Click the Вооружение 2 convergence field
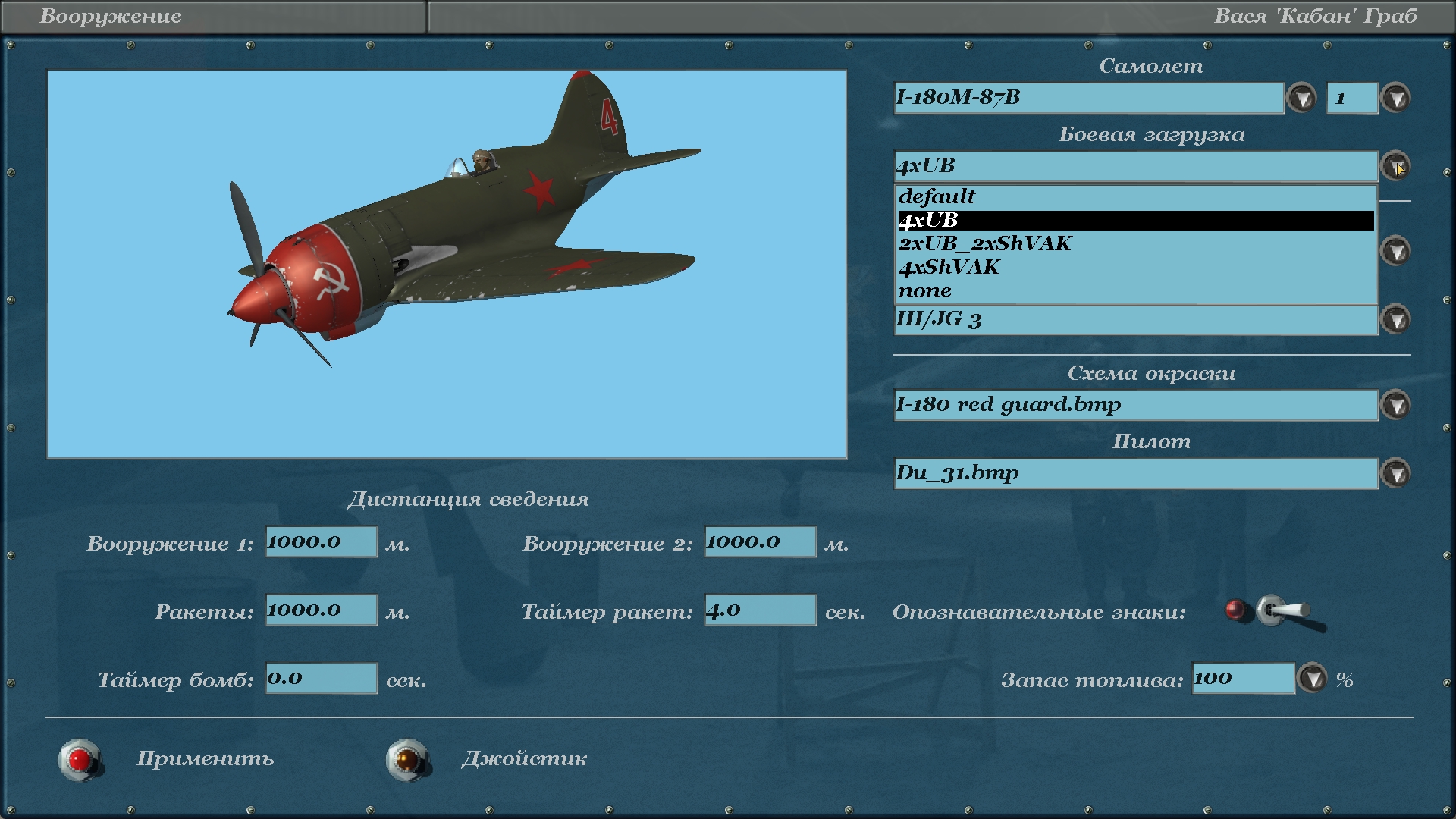The height and width of the screenshot is (819, 1456). tap(760, 542)
